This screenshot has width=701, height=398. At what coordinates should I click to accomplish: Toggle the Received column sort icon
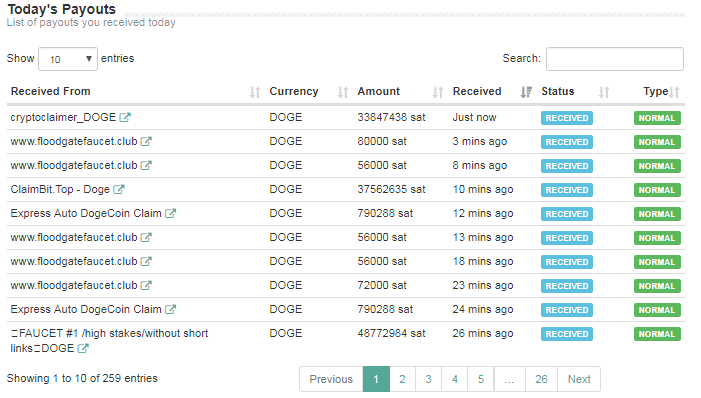526,92
